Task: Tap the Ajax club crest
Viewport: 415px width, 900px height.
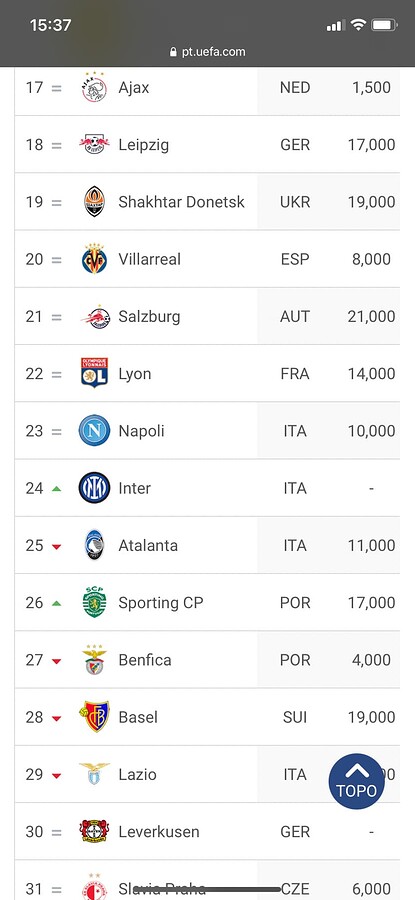Action: coord(94,87)
